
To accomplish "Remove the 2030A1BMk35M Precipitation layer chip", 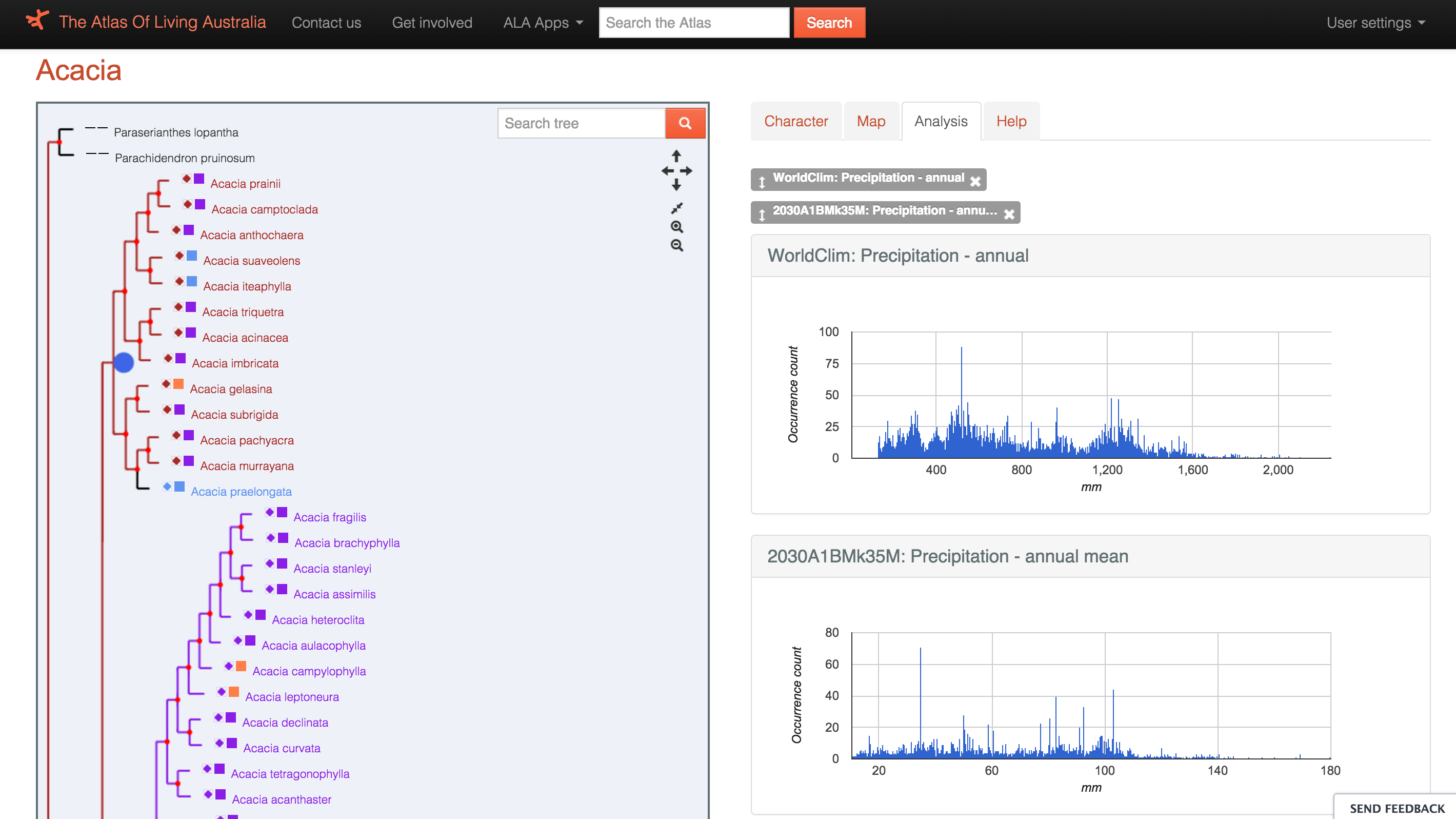I will 1009,215.
